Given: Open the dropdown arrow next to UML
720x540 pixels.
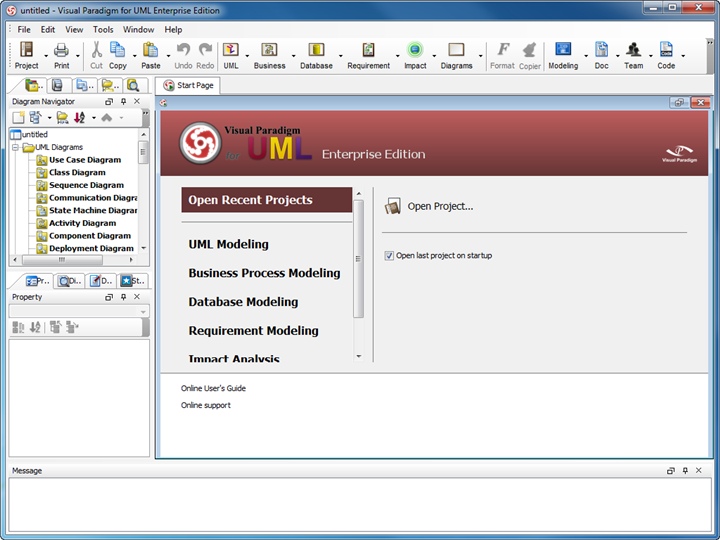Looking at the screenshot, I should click(247, 56).
